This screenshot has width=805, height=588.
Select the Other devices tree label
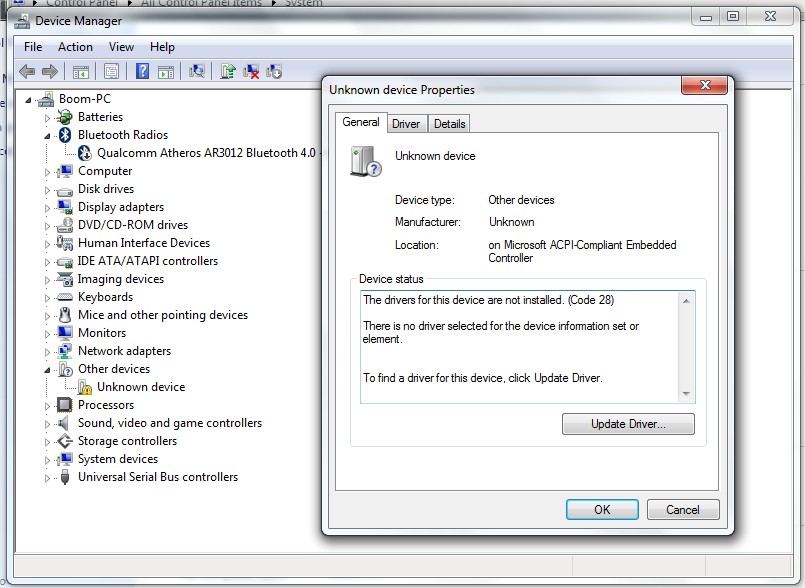click(x=113, y=369)
